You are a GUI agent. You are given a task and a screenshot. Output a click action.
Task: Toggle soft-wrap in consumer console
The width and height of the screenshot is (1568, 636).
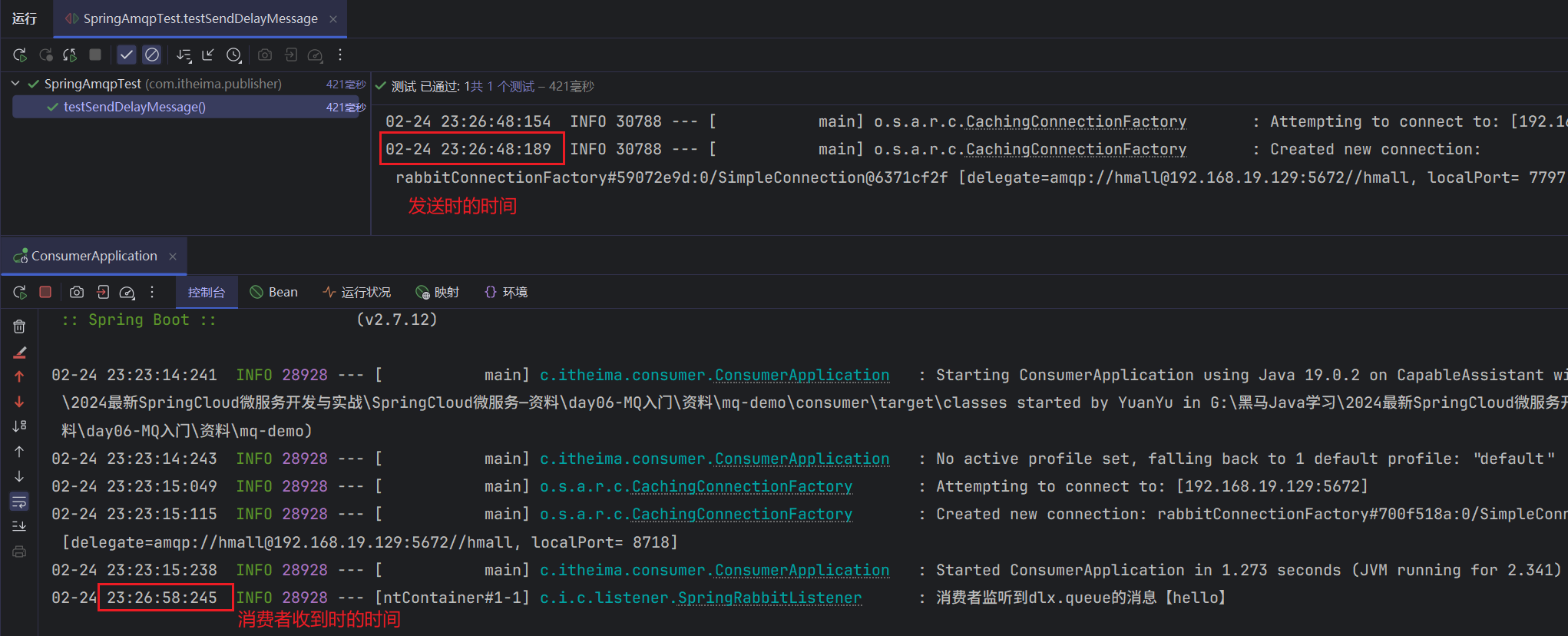[19, 502]
